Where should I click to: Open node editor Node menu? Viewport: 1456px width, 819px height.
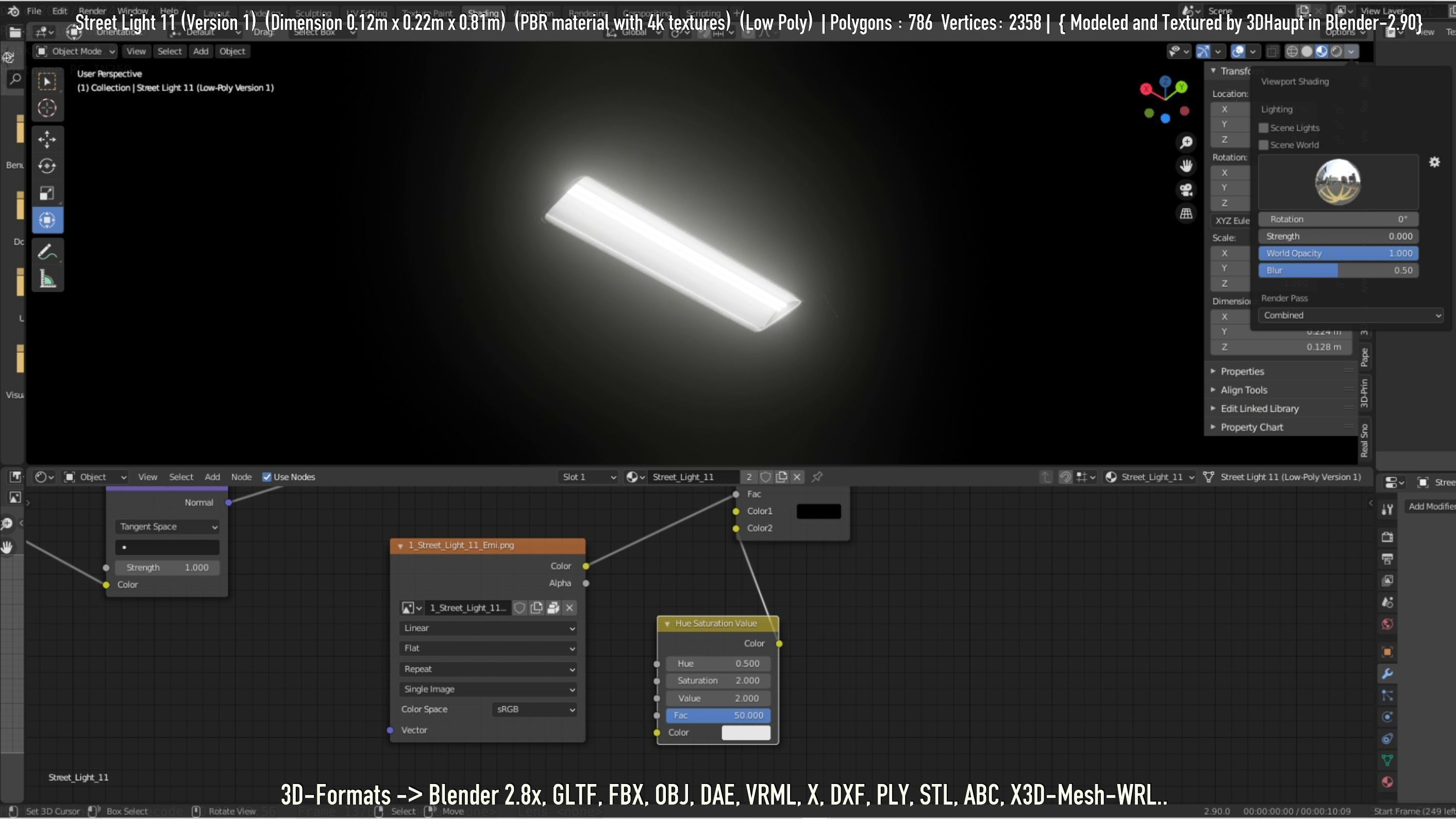tap(241, 477)
